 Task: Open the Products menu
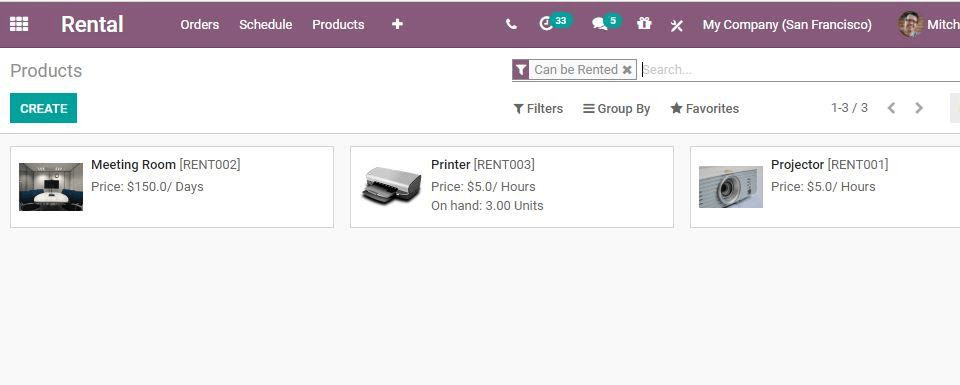coord(338,24)
